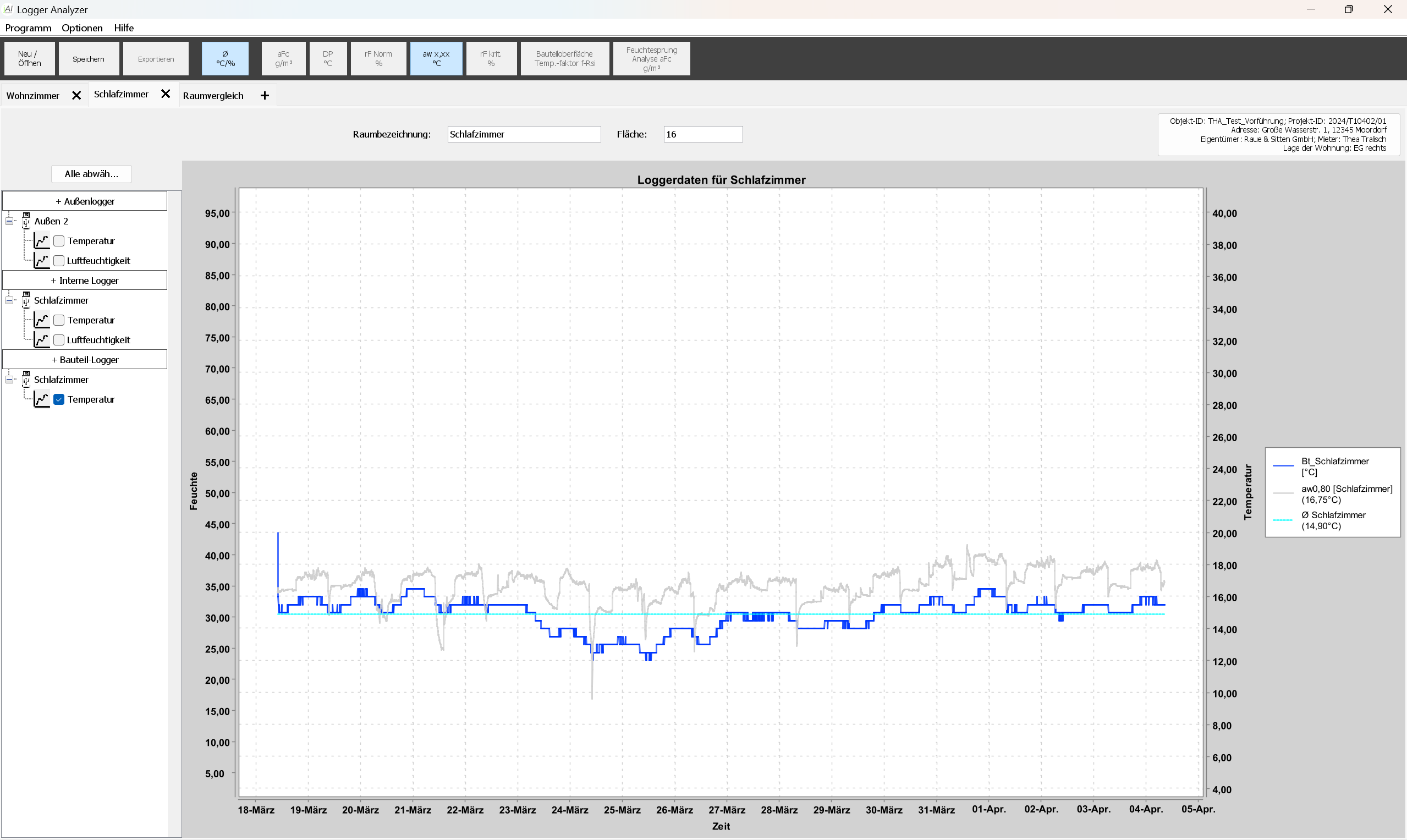Image resolution: width=1407 pixels, height=840 pixels.
Task: Click the blue Bt_Schlafzimmer legend line swatch
Action: [x=1283, y=466]
